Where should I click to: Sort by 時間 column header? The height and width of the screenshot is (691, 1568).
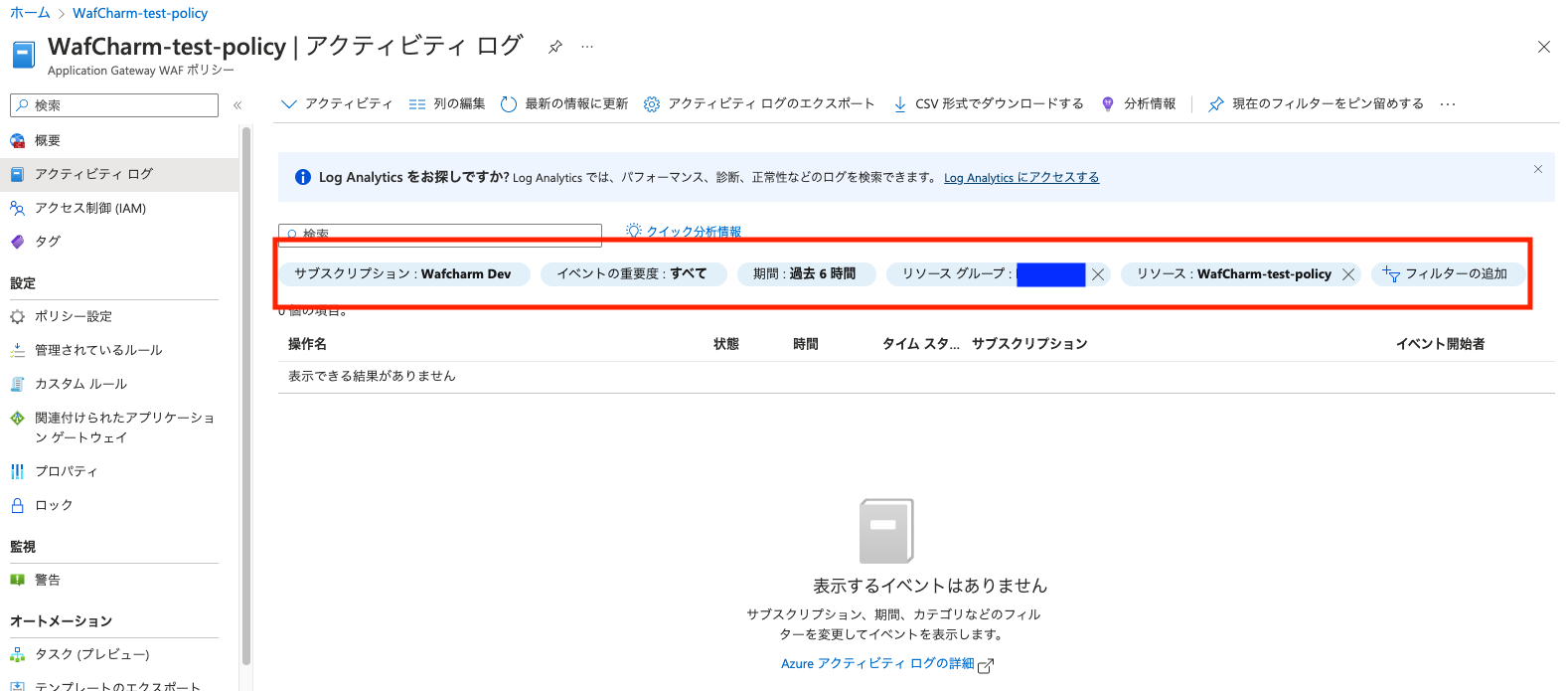coord(806,344)
